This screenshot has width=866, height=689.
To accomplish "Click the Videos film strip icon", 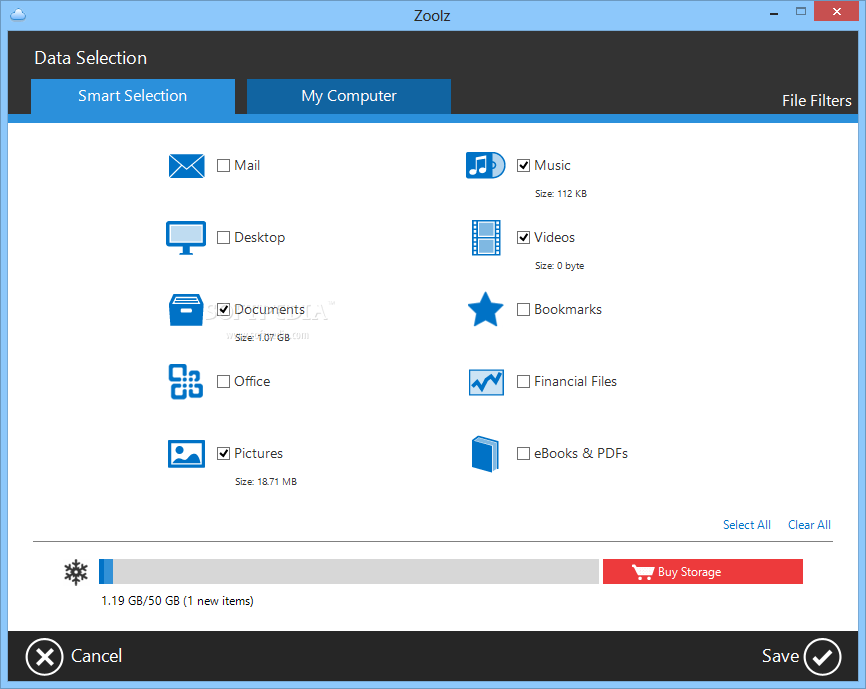I will (486, 238).
